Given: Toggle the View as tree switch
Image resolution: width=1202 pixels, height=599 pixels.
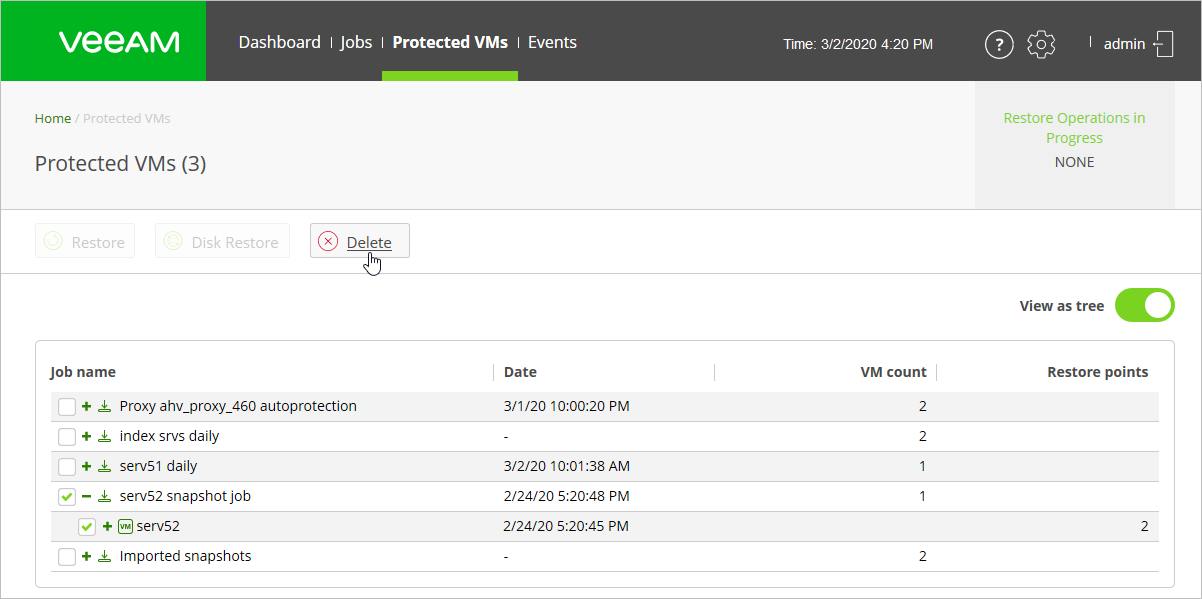Looking at the screenshot, I should click(x=1144, y=306).
